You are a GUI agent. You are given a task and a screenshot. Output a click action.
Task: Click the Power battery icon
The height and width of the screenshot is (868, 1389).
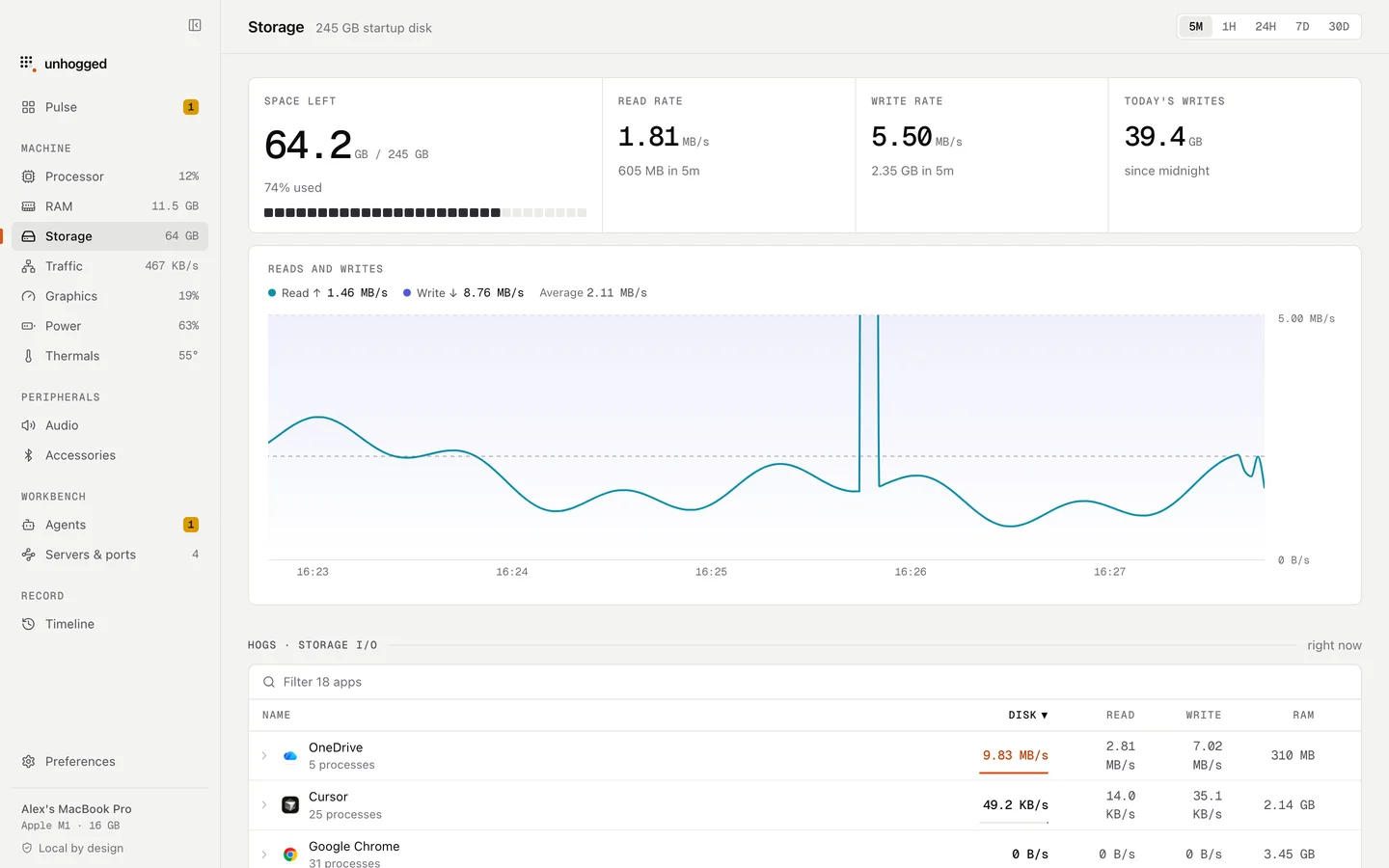(28, 326)
